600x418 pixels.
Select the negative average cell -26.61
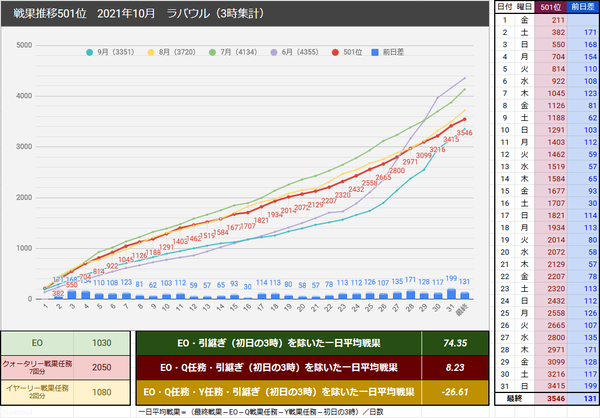[455, 392]
